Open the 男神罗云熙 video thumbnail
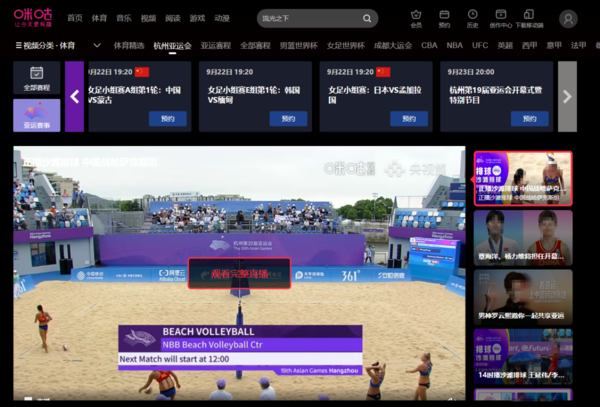This screenshot has height=407, width=600. point(523,297)
